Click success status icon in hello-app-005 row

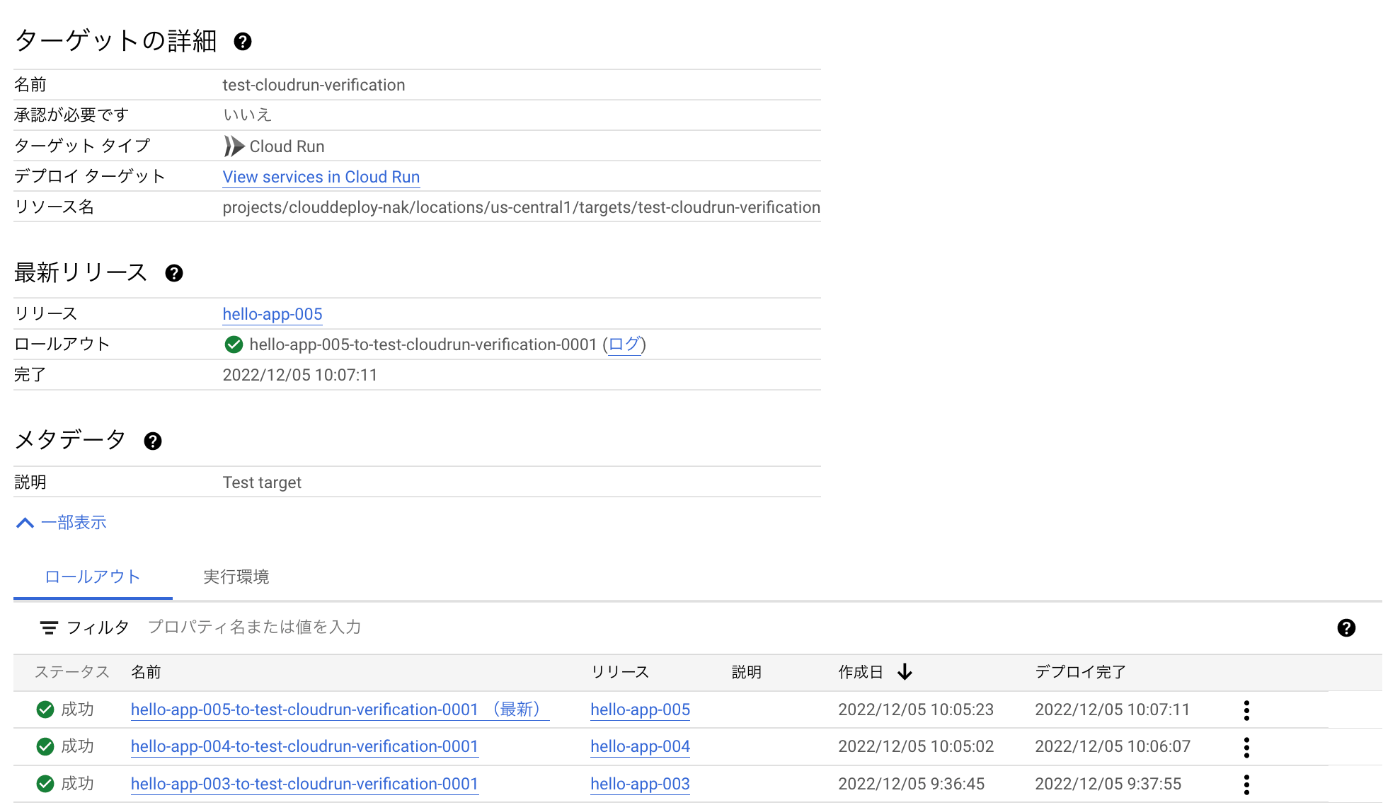[45, 710]
